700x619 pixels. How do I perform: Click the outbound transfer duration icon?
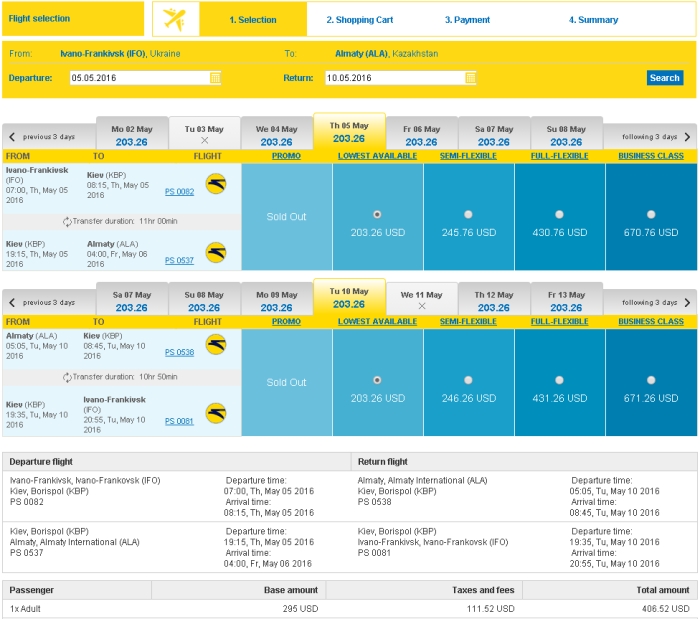67,221
